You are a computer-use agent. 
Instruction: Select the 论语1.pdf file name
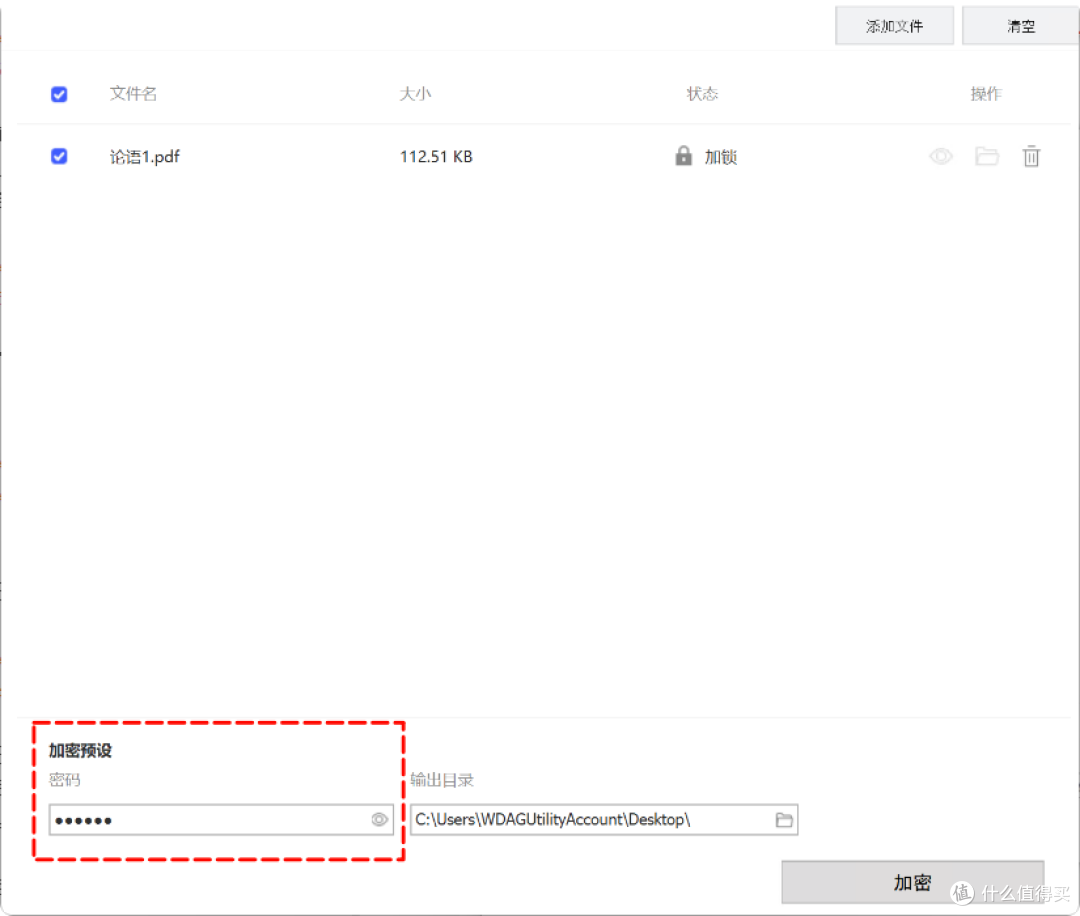point(145,157)
